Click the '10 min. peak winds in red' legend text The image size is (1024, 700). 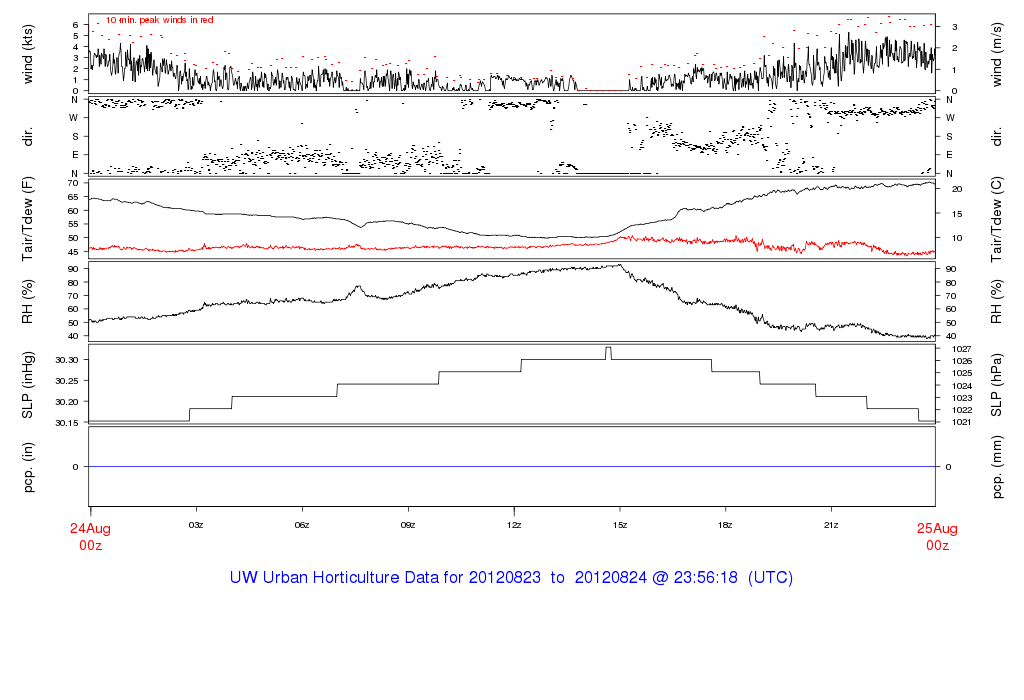[160, 20]
